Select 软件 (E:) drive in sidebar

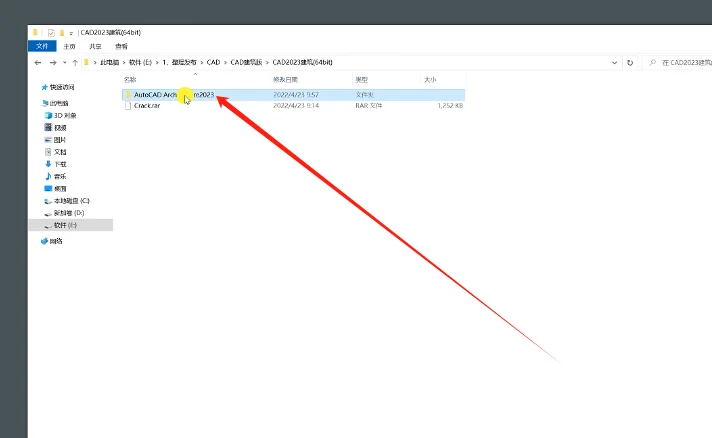point(71,225)
